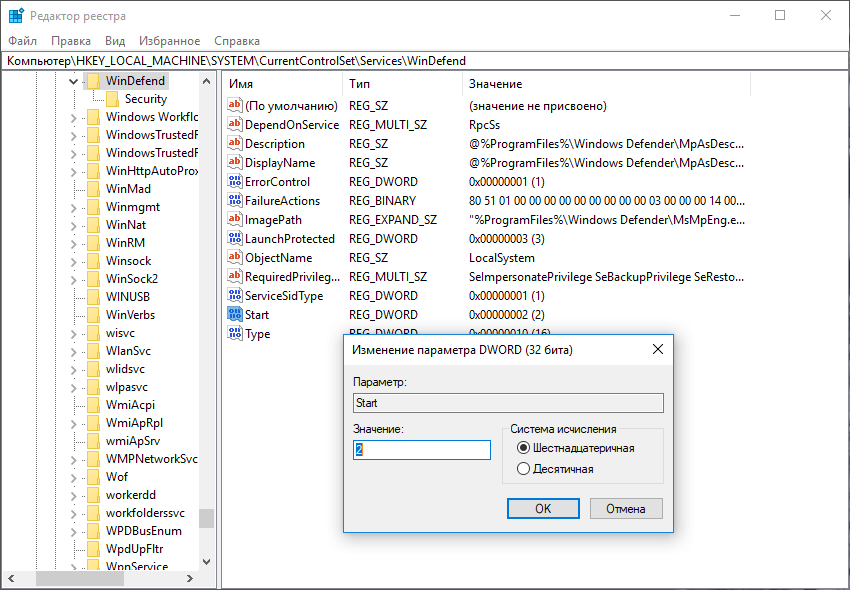The image size is (850, 590).
Task: Click the WinNat folder icon
Action: tap(93, 225)
